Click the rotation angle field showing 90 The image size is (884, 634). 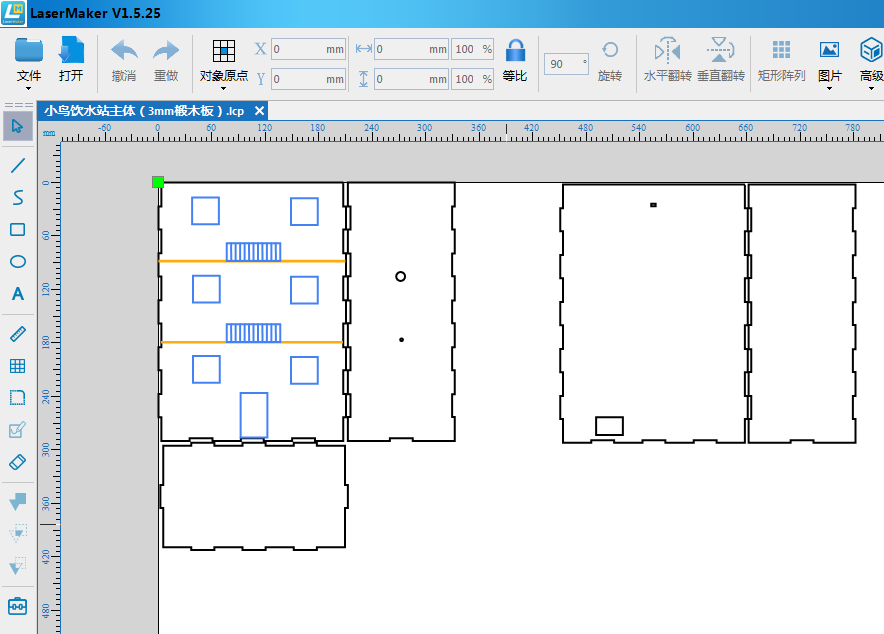pos(566,64)
